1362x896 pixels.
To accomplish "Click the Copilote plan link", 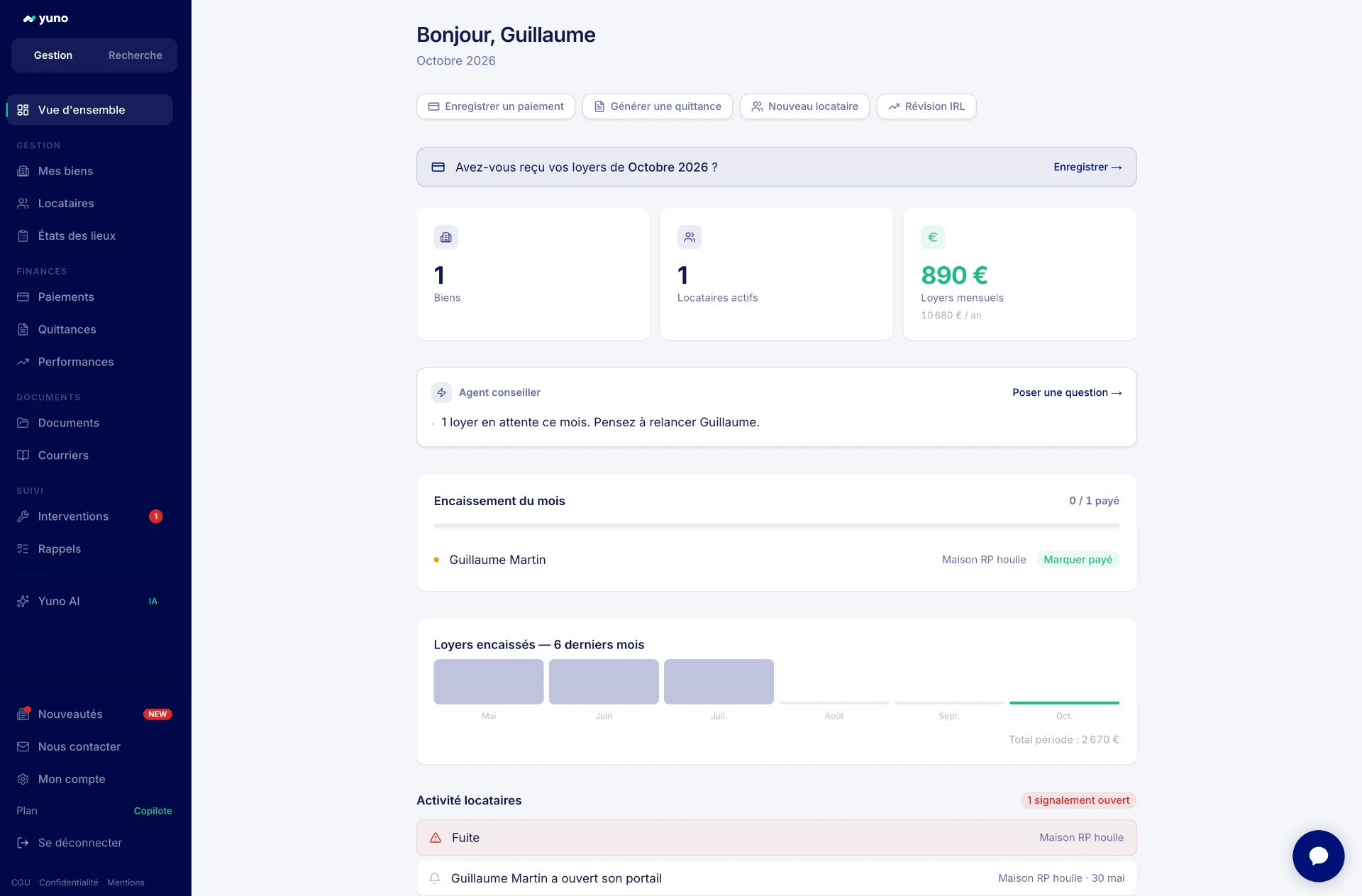I will tap(153, 811).
